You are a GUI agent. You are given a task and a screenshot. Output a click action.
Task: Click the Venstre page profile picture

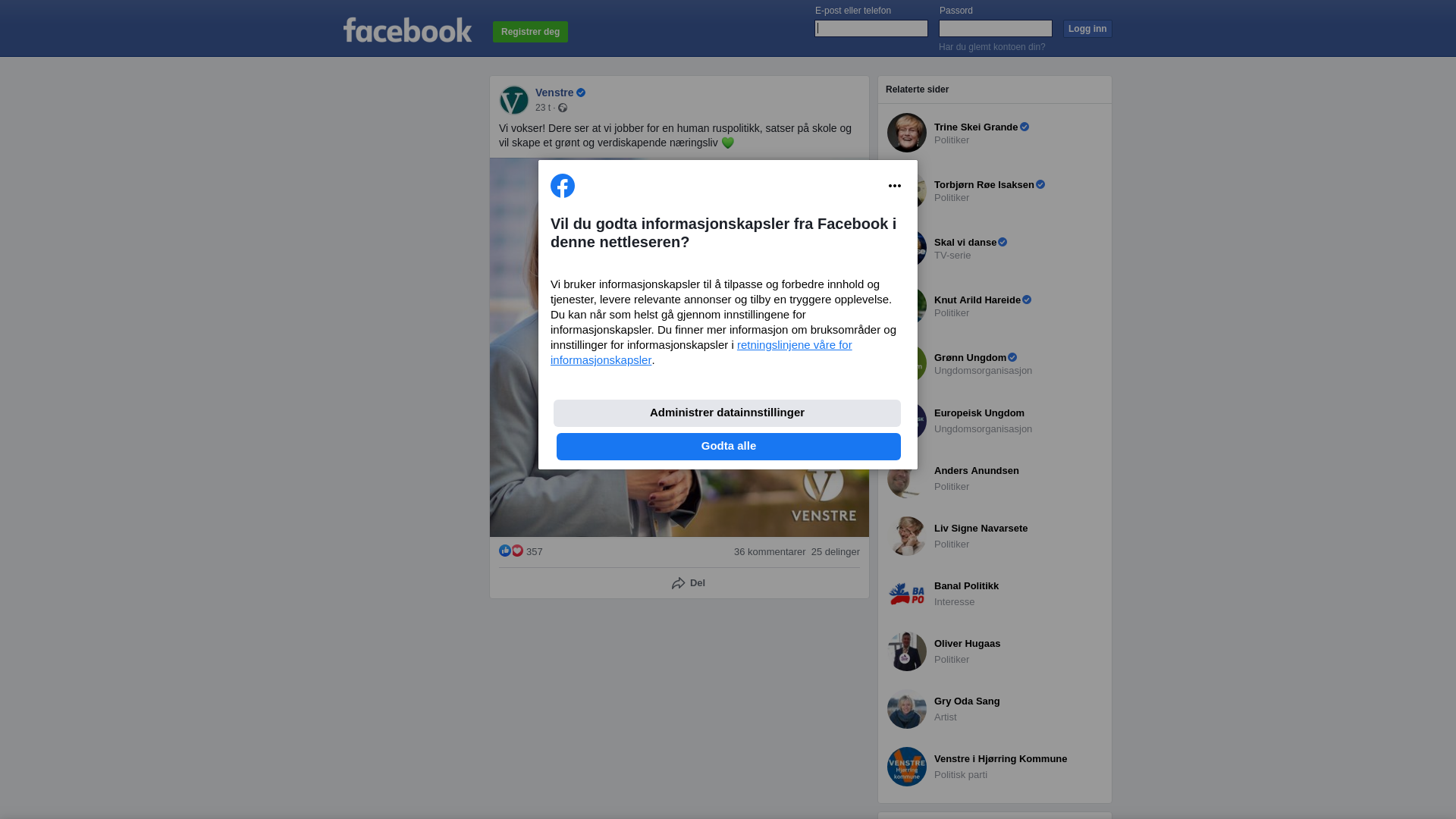[x=514, y=100]
